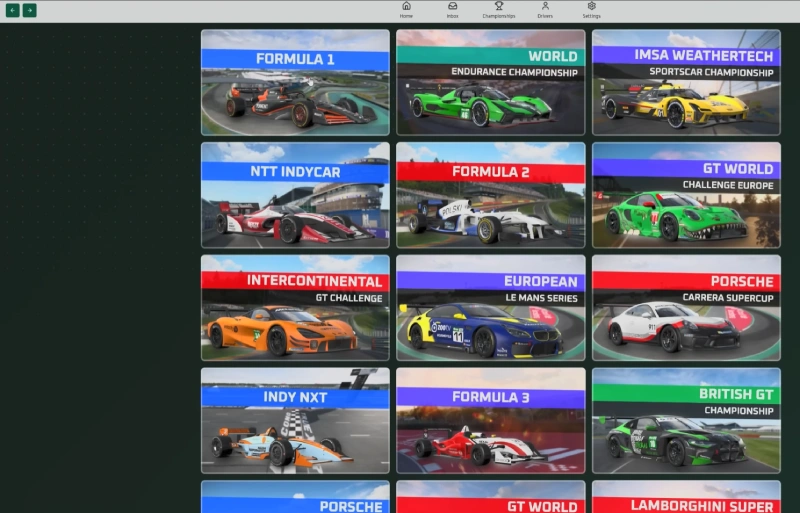Viewport: 800px width, 513px height.
Task: Select the Formula 1 championship card
Action: coord(295,82)
